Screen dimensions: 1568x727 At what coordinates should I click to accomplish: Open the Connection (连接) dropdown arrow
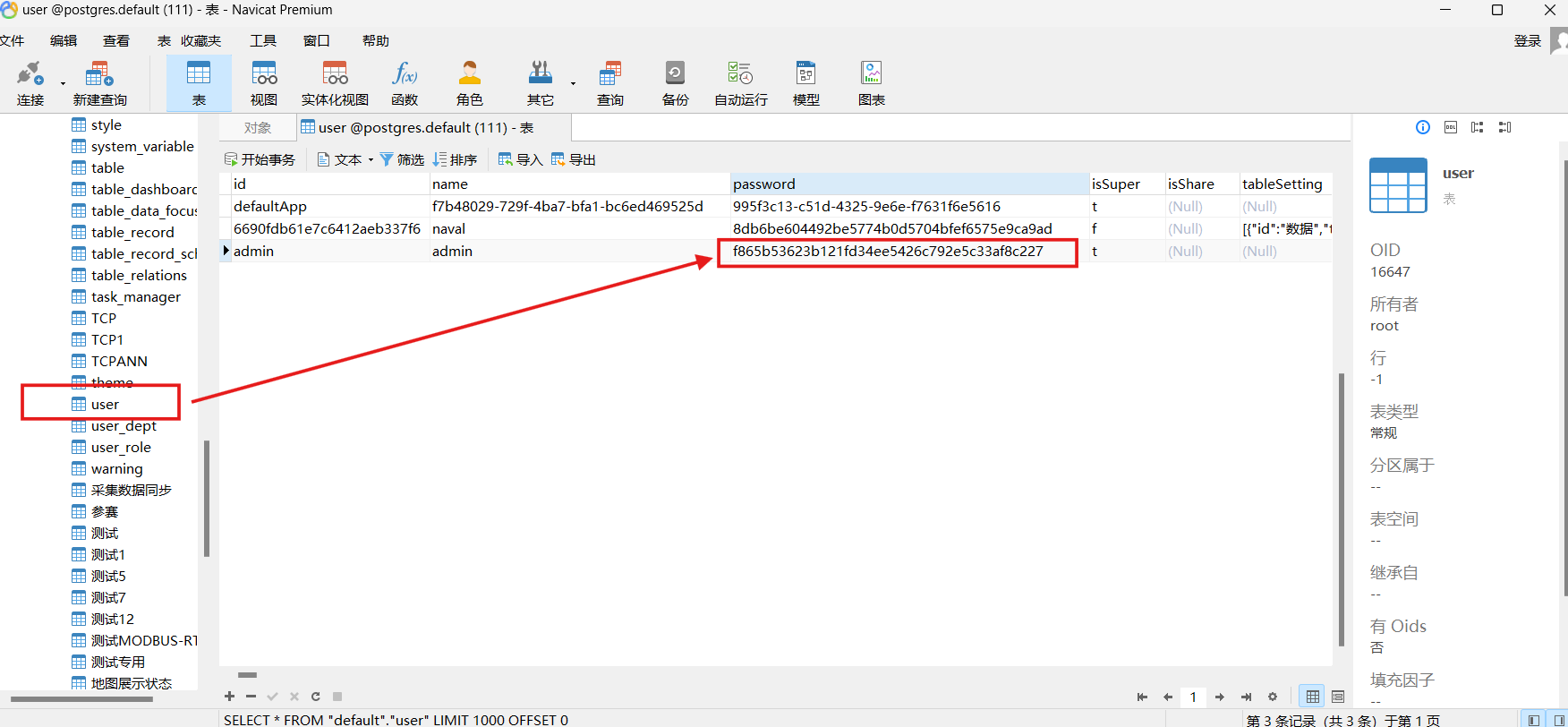63,83
